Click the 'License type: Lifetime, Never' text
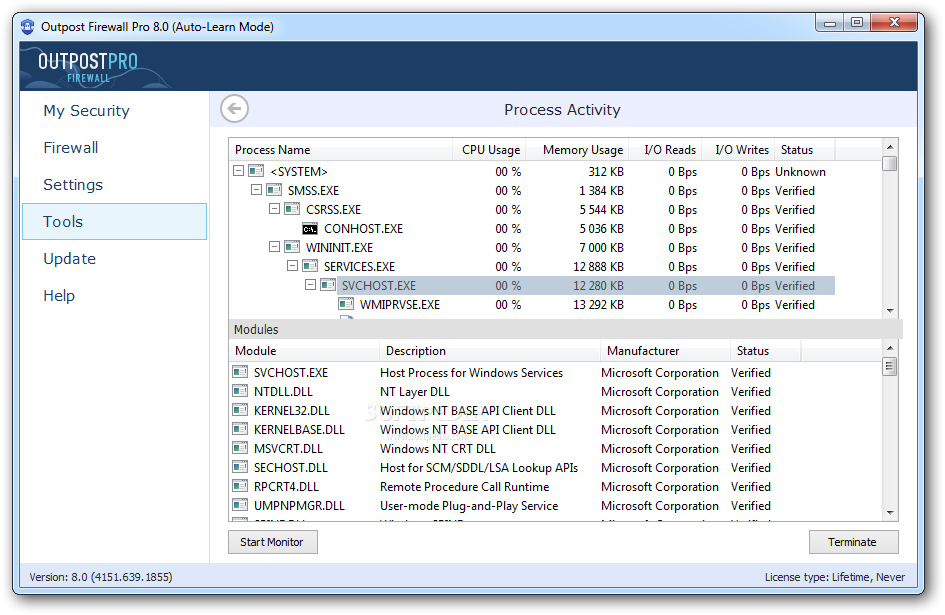The image size is (945, 615). tap(835, 577)
